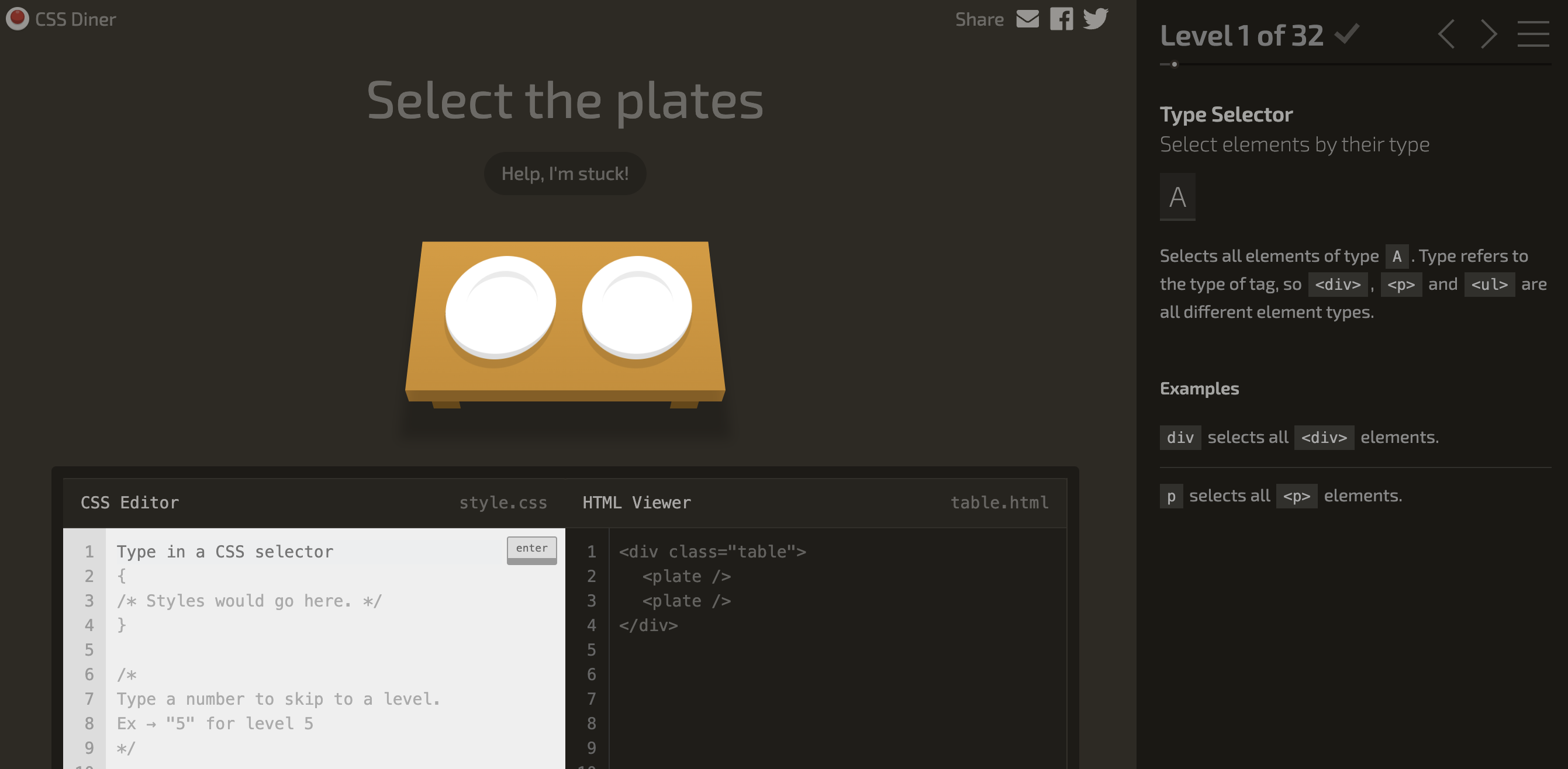1568x769 pixels.
Task: Click the second <plate /> markup line
Action: (x=686, y=601)
